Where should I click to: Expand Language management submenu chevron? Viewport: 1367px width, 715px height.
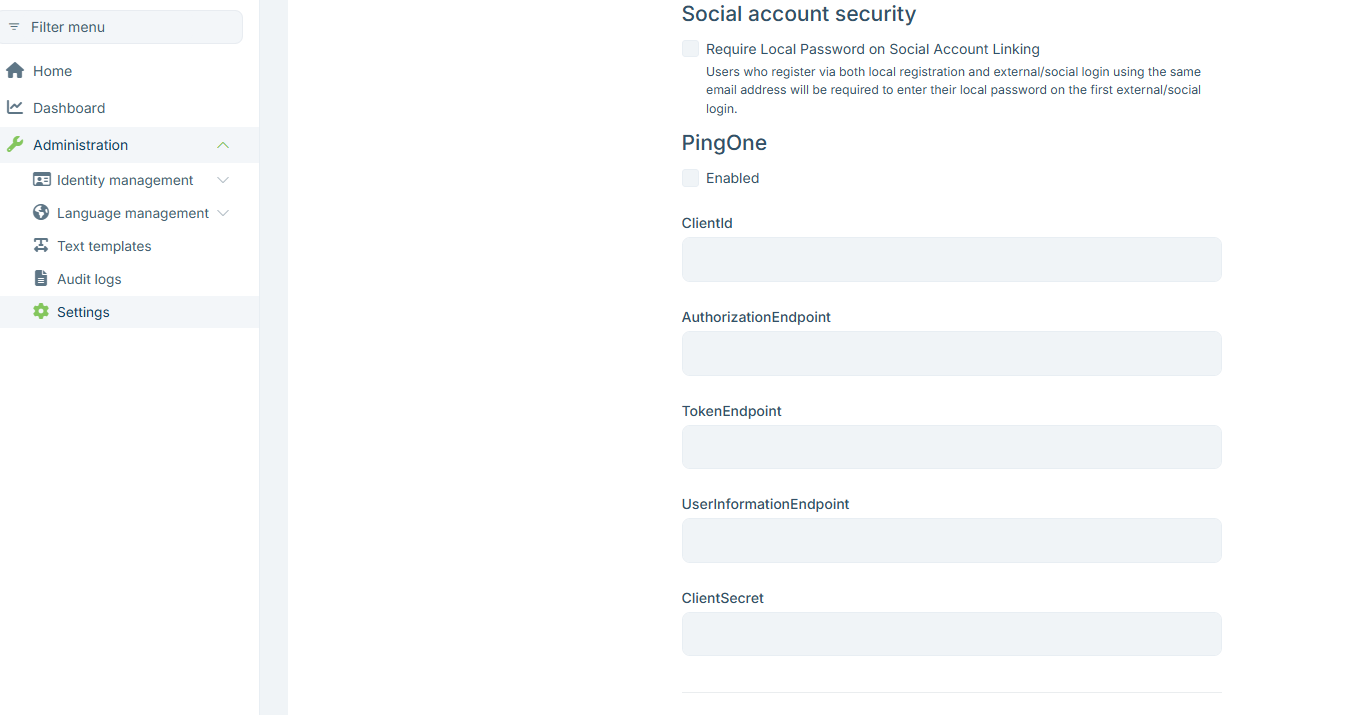pos(223,213)
